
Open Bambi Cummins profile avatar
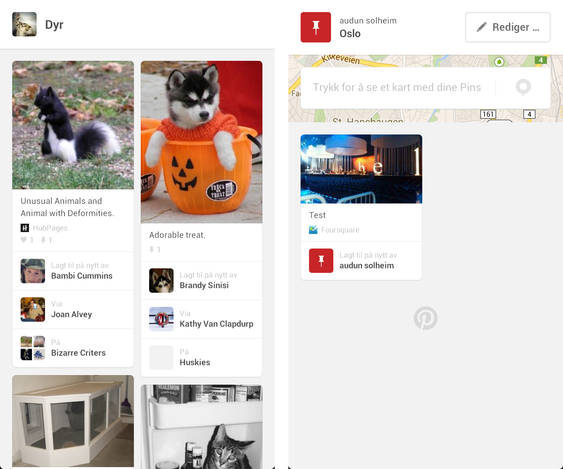33,271
